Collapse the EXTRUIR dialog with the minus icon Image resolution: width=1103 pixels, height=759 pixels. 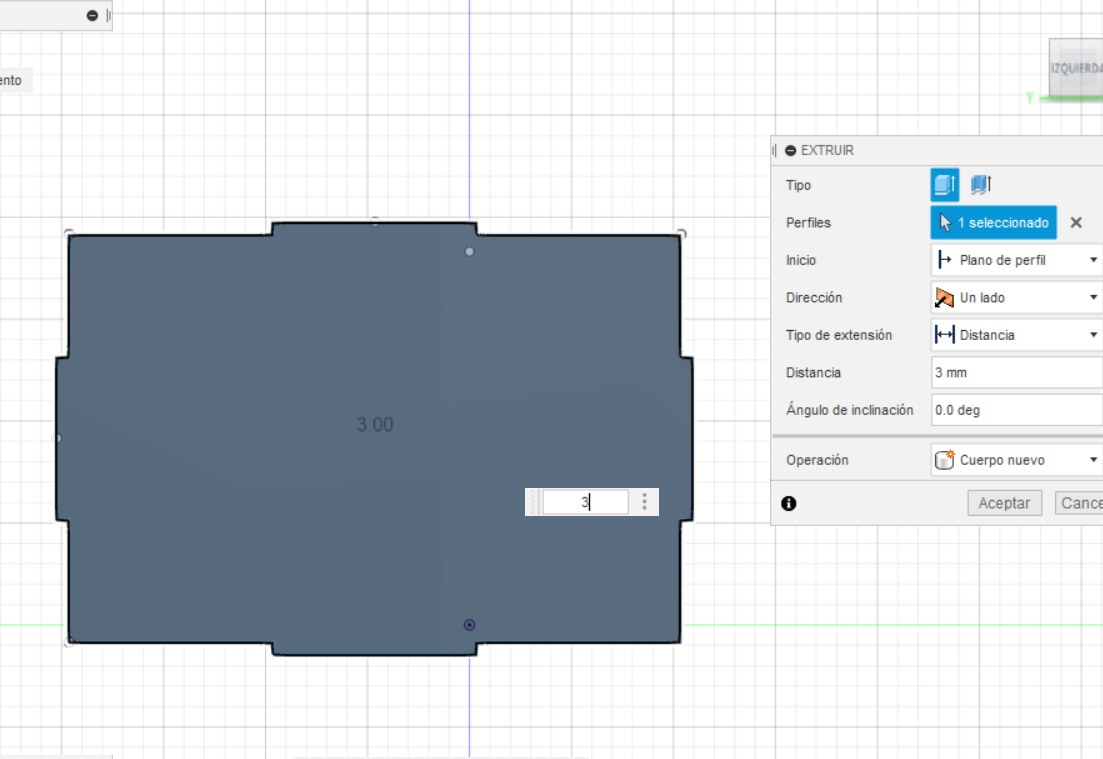pyautogui.click(x=791, y=151)
